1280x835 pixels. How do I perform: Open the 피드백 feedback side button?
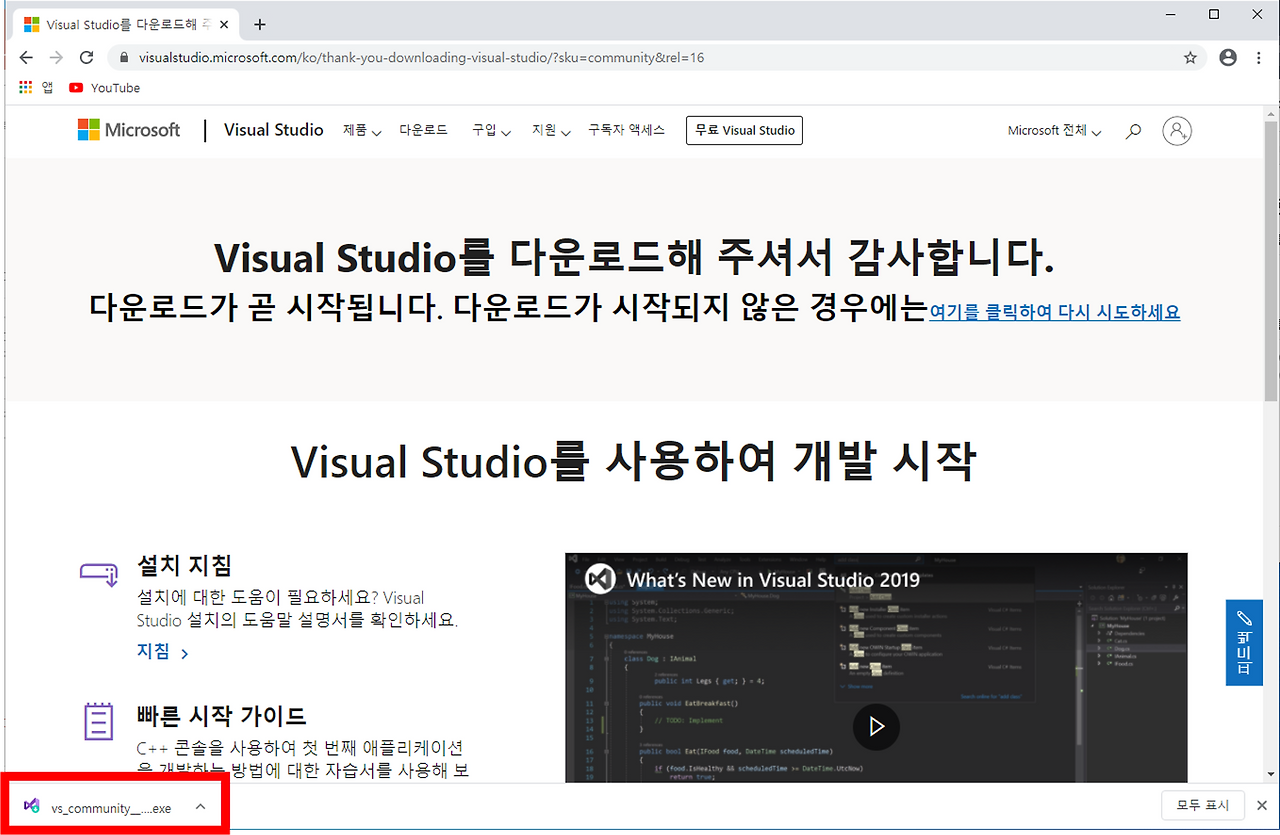click(x=1244, y=643)
